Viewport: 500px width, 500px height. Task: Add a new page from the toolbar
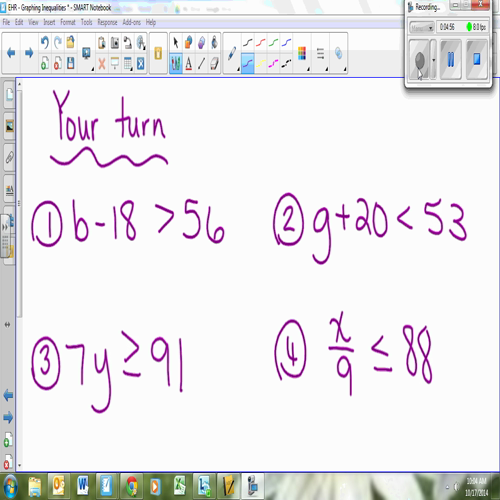click(x=45, y=63)
